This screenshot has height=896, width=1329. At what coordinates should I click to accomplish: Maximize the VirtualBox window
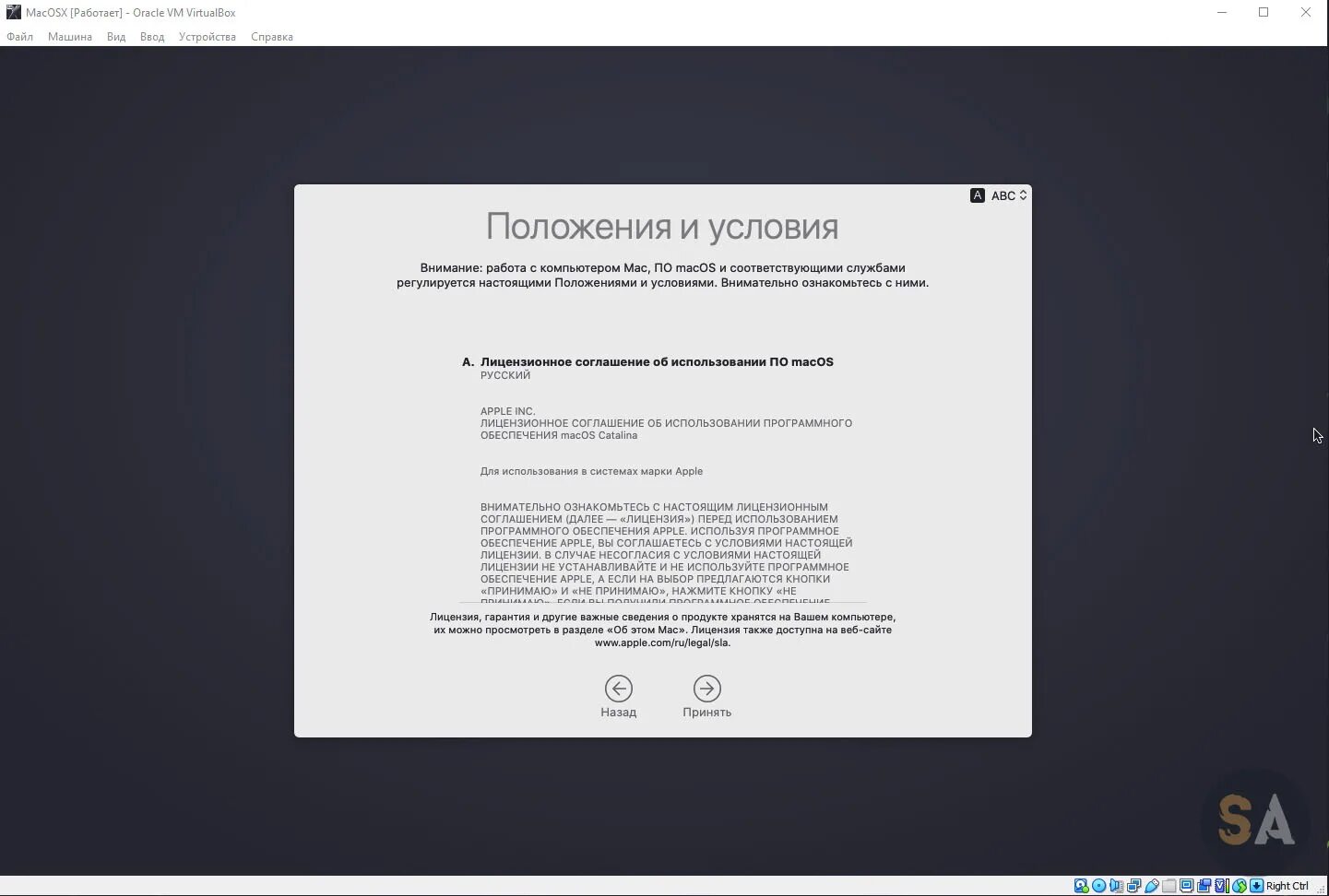point(1264,12)
